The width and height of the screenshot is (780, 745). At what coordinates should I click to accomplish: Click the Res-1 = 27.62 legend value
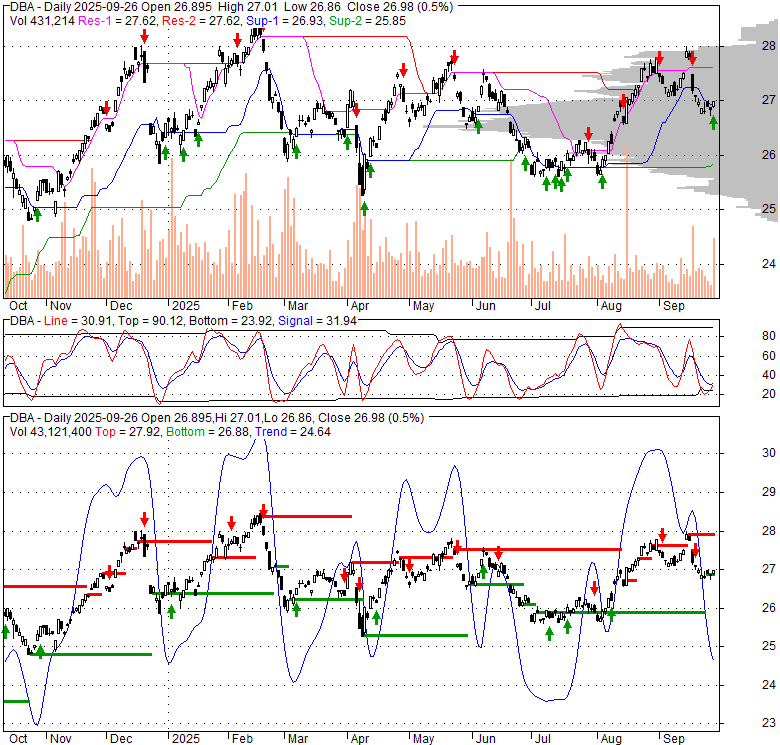118,21
